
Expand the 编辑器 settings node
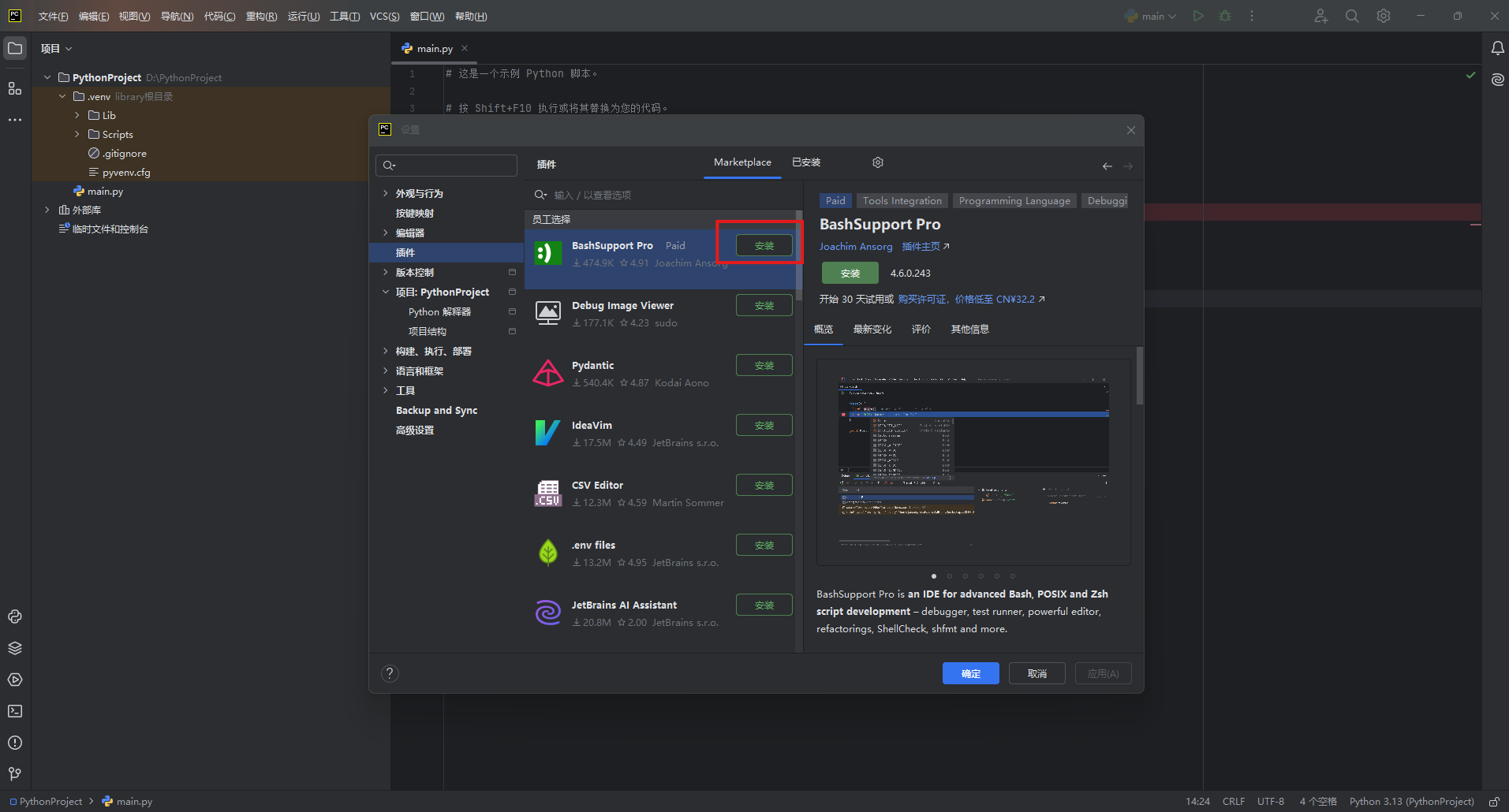[385, 233]
